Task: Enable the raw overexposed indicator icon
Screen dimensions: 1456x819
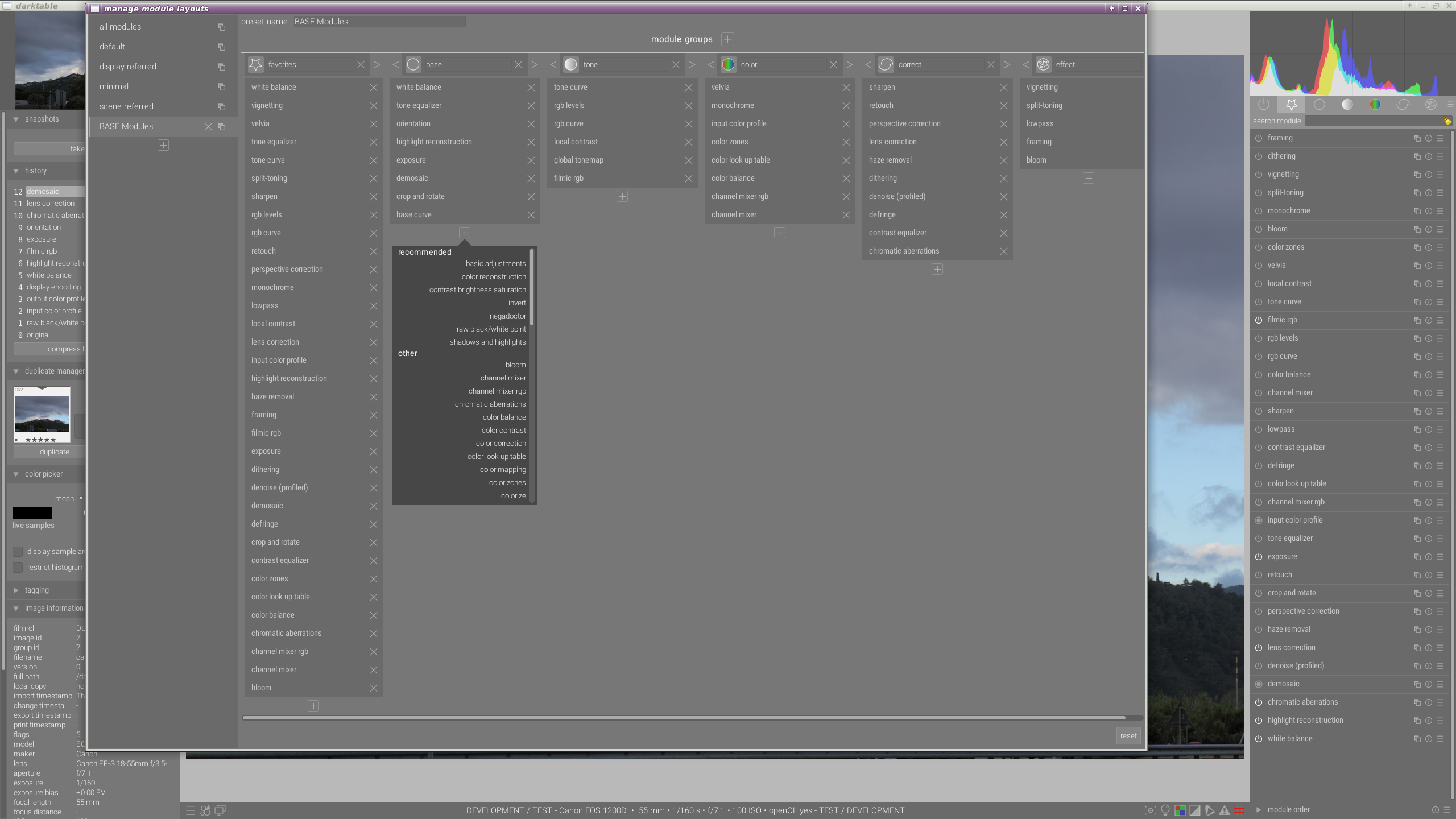Action: pos(1180,810)
